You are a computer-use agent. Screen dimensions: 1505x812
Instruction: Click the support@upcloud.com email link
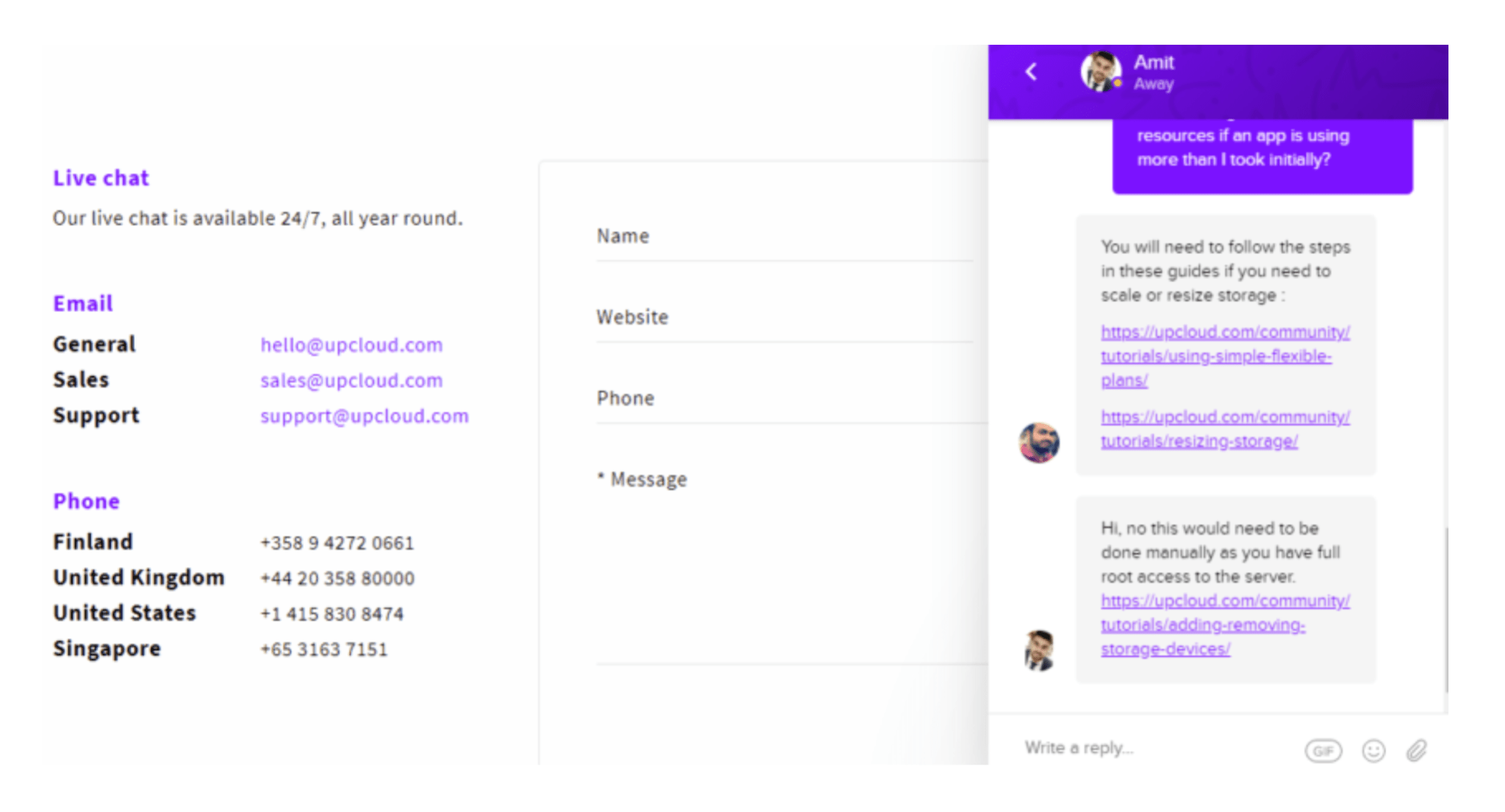coord(365,417)
